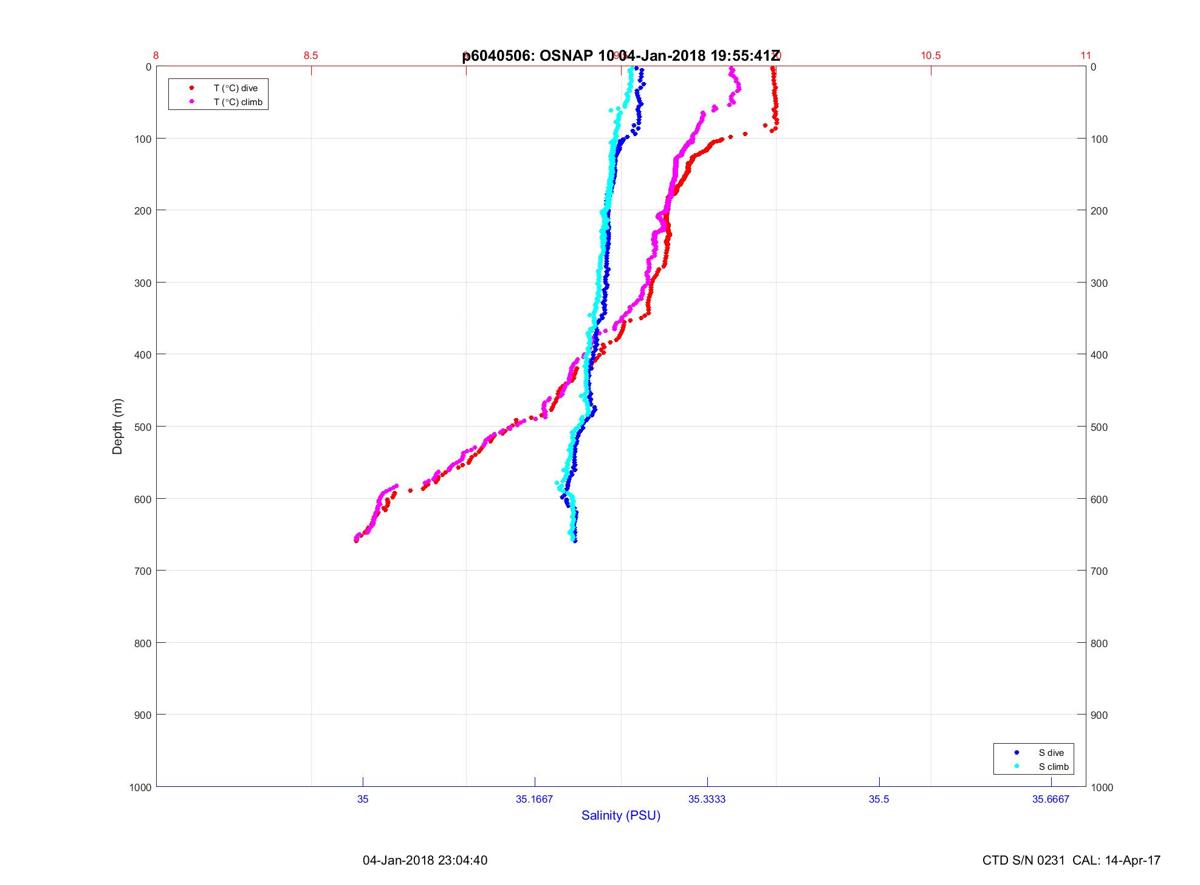The image size is (1200, 885).
Task: Click right-axis depth tick label '1000'
Action: tap(1104, 787)
